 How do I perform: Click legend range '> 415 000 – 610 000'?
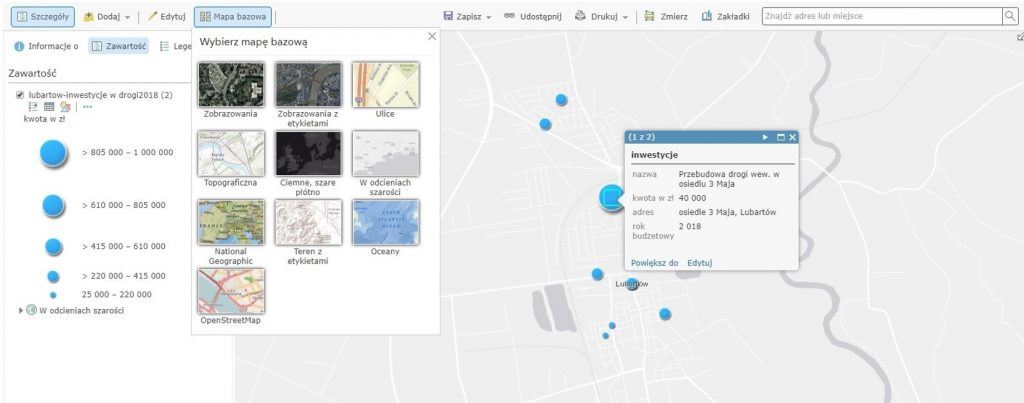click(123, 246)
